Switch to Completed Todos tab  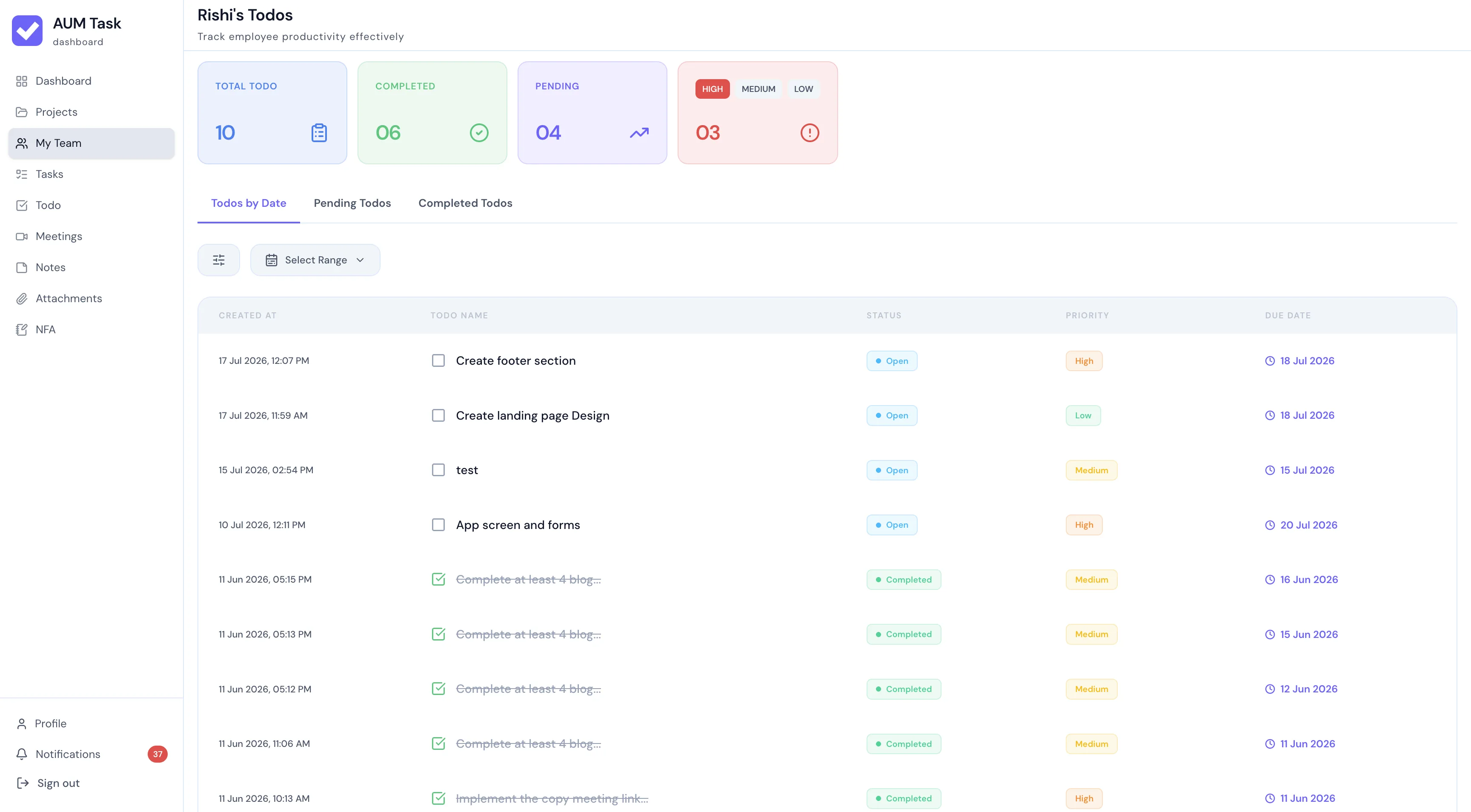[465, 203]
